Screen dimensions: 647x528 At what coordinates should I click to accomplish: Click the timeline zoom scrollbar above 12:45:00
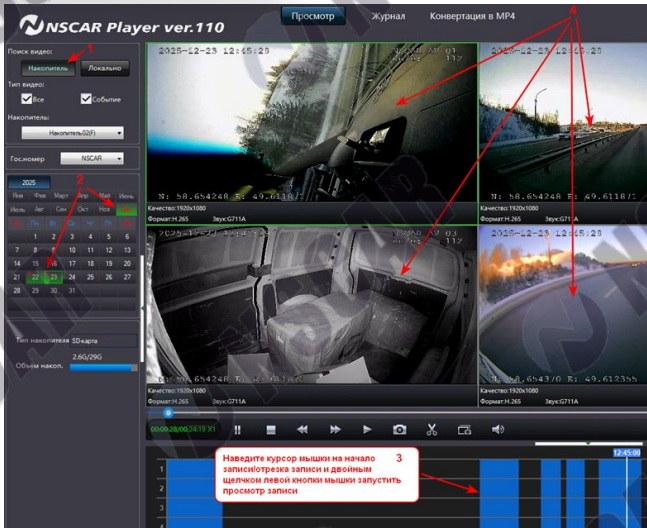[588, 444]
